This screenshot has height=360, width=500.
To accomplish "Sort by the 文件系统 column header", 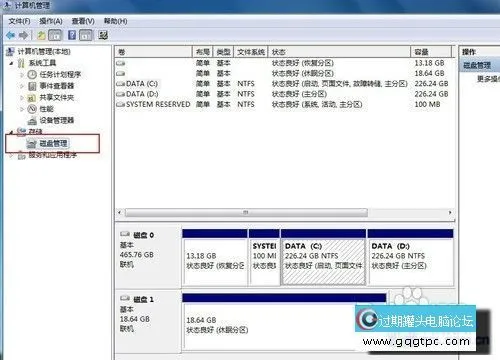I will [251, 52].
